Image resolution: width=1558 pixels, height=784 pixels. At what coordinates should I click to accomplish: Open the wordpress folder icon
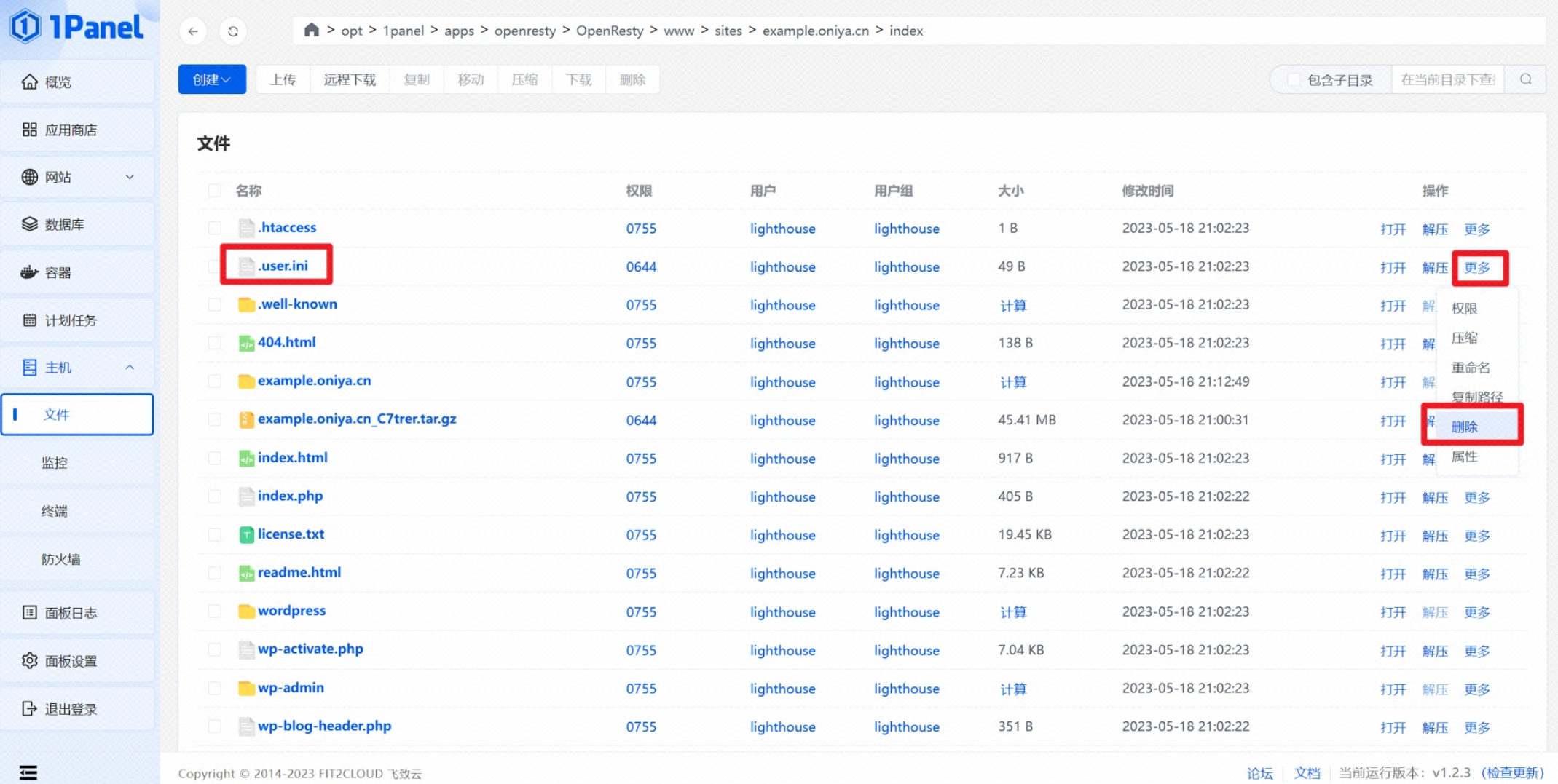pyautogui.click(x=246, y=611)
